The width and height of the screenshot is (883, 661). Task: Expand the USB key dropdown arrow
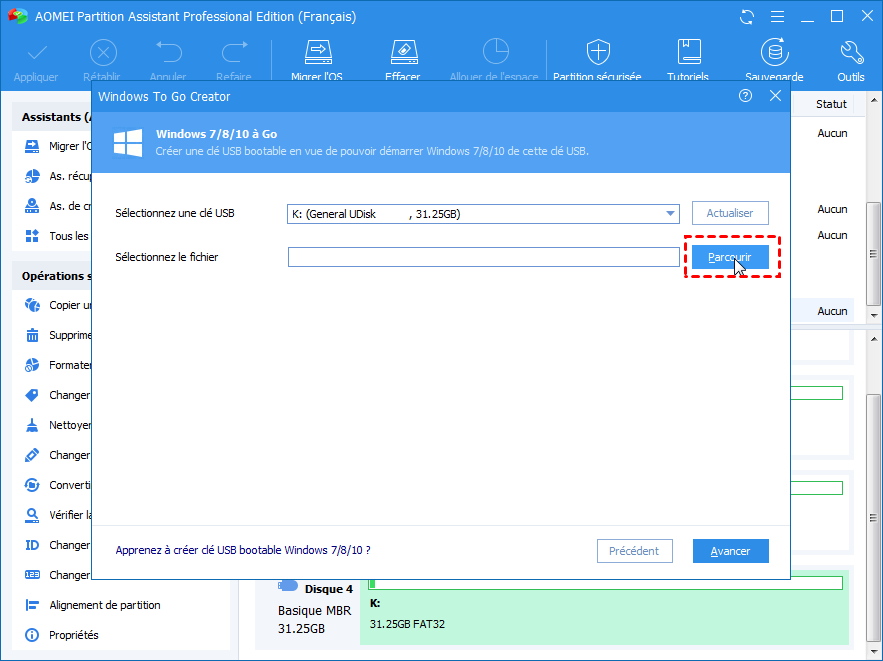point(670,214)
